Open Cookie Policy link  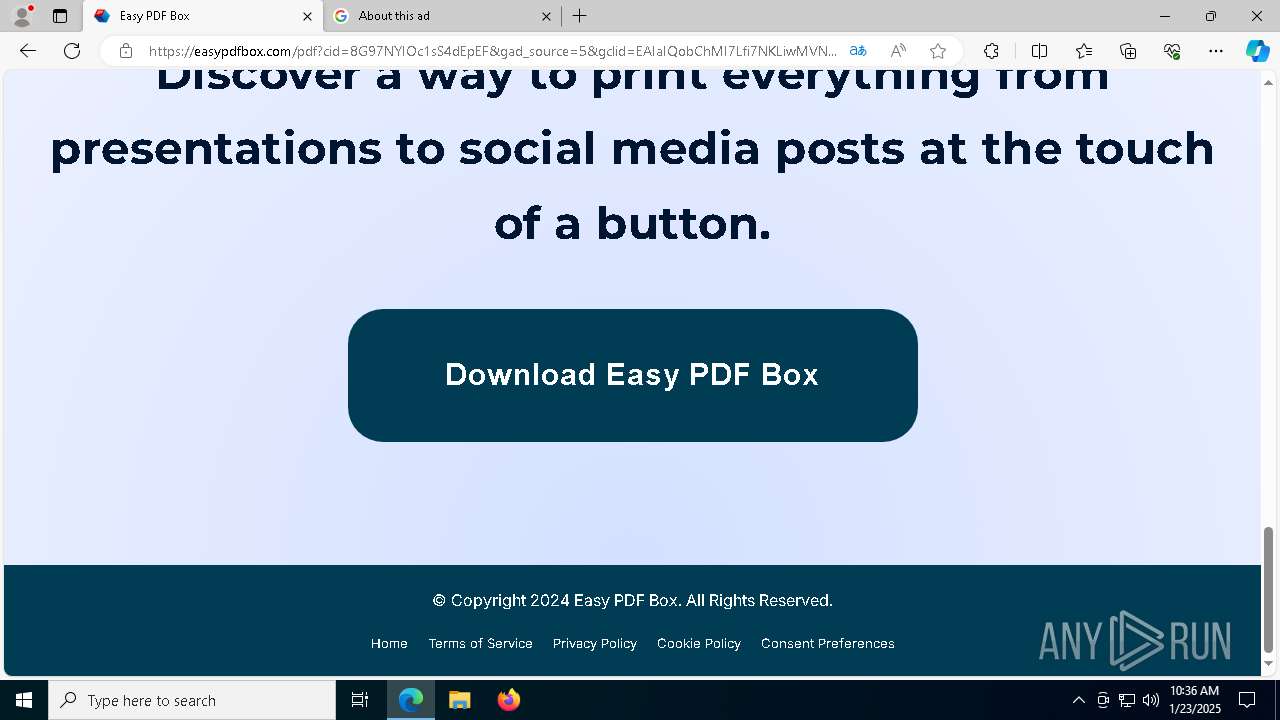pos(699,644)
